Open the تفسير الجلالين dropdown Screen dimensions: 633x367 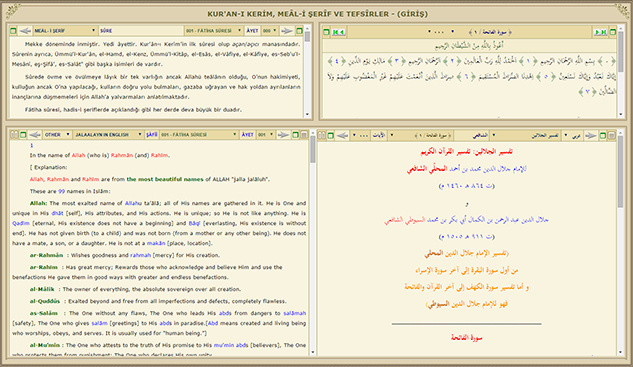pyautogui.click(x=526, y=135)
